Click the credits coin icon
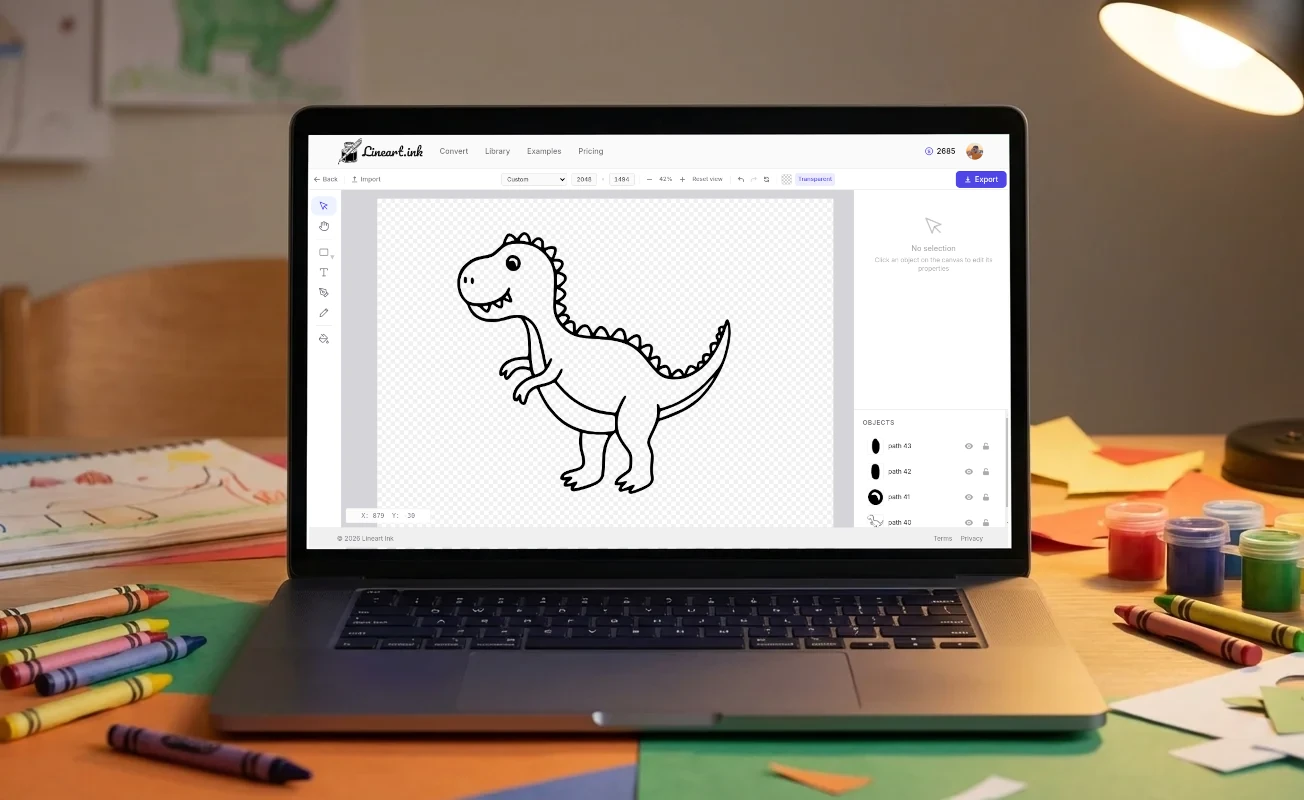This screenshot has height=800, width=1304. point(929,152)
